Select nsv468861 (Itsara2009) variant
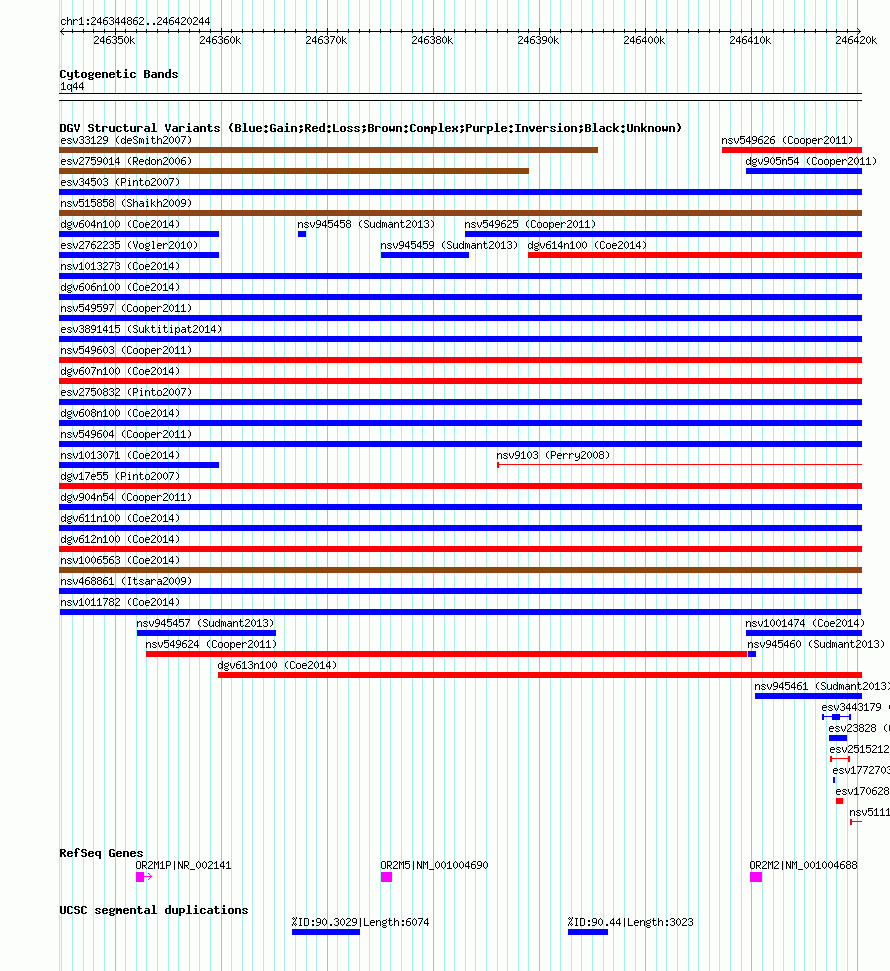The image size is (890, 971). click(x=460, y=591)
